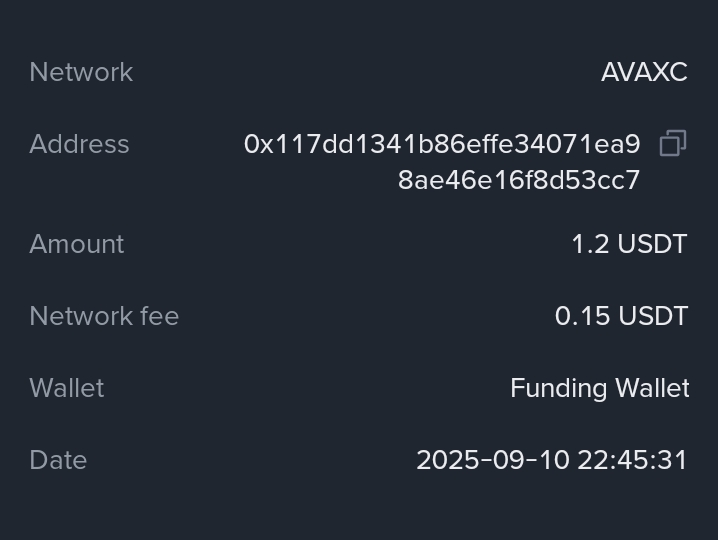Screen dimensions: 718x540
Task: Select the address line starting with 0x117dd
Action: point(442,144)
